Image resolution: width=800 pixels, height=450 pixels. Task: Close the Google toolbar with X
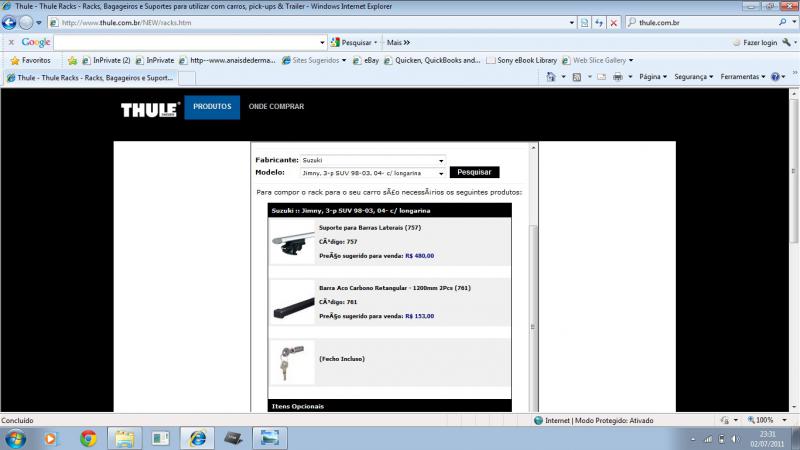[x=11, y=42]
